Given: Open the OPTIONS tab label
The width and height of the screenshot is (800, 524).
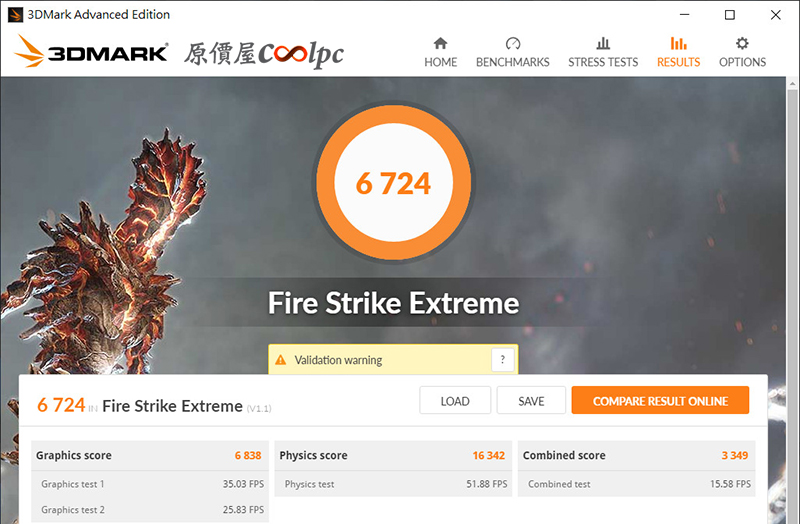Looking at the screenshot, I should [742, 62].
